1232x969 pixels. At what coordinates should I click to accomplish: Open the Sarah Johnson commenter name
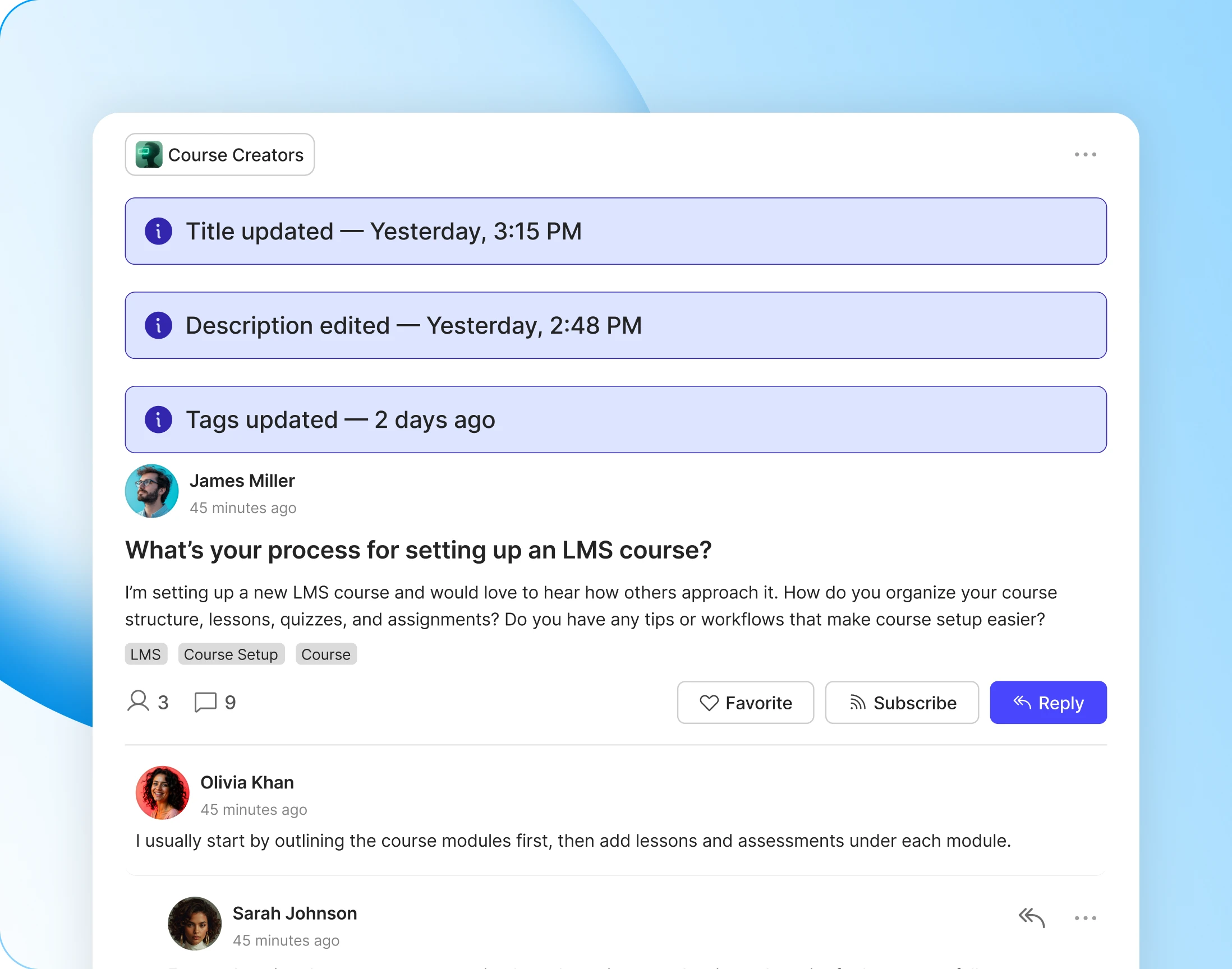(295, 913)
